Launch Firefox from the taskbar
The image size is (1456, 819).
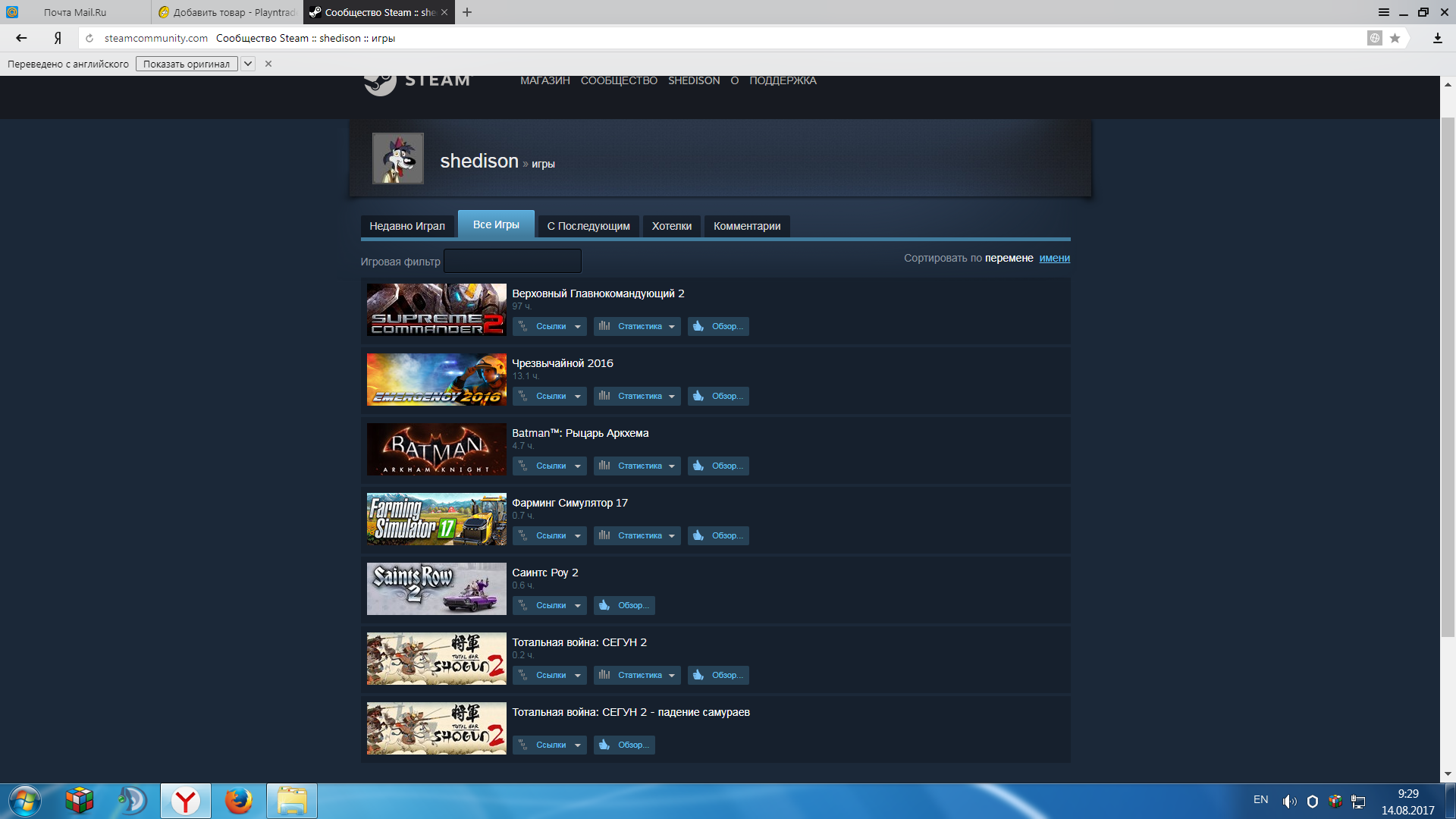point(239,801)
